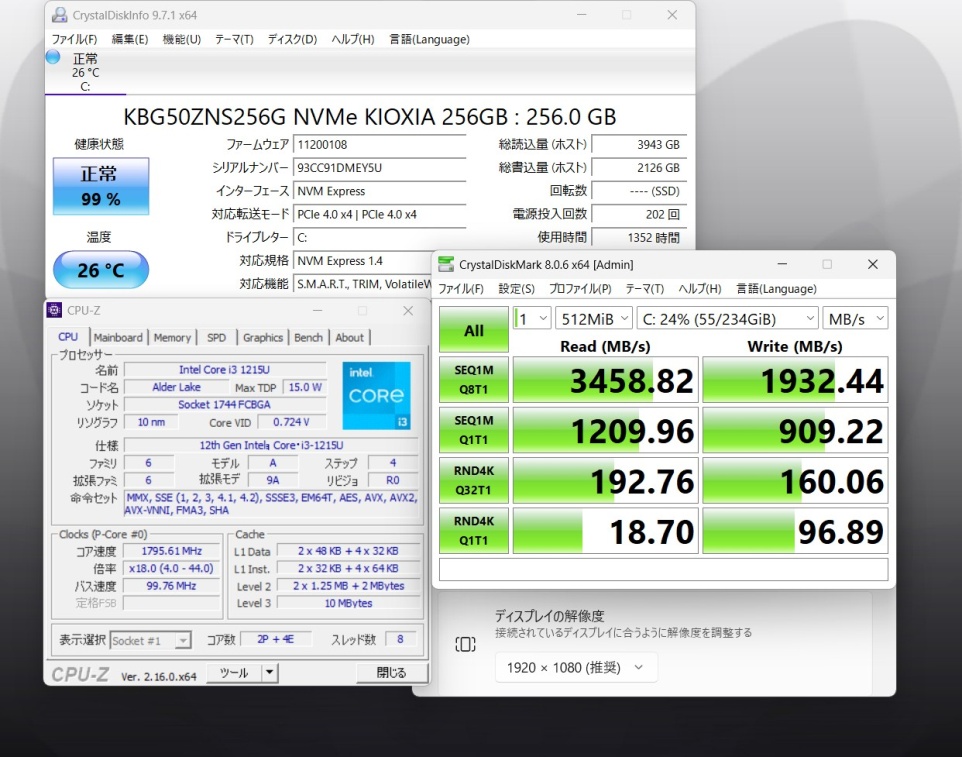The height and width of the screenshot is (757, 962).
Task: Click the serial number field 93CC91DMEY5U
Action: (379, 168)
